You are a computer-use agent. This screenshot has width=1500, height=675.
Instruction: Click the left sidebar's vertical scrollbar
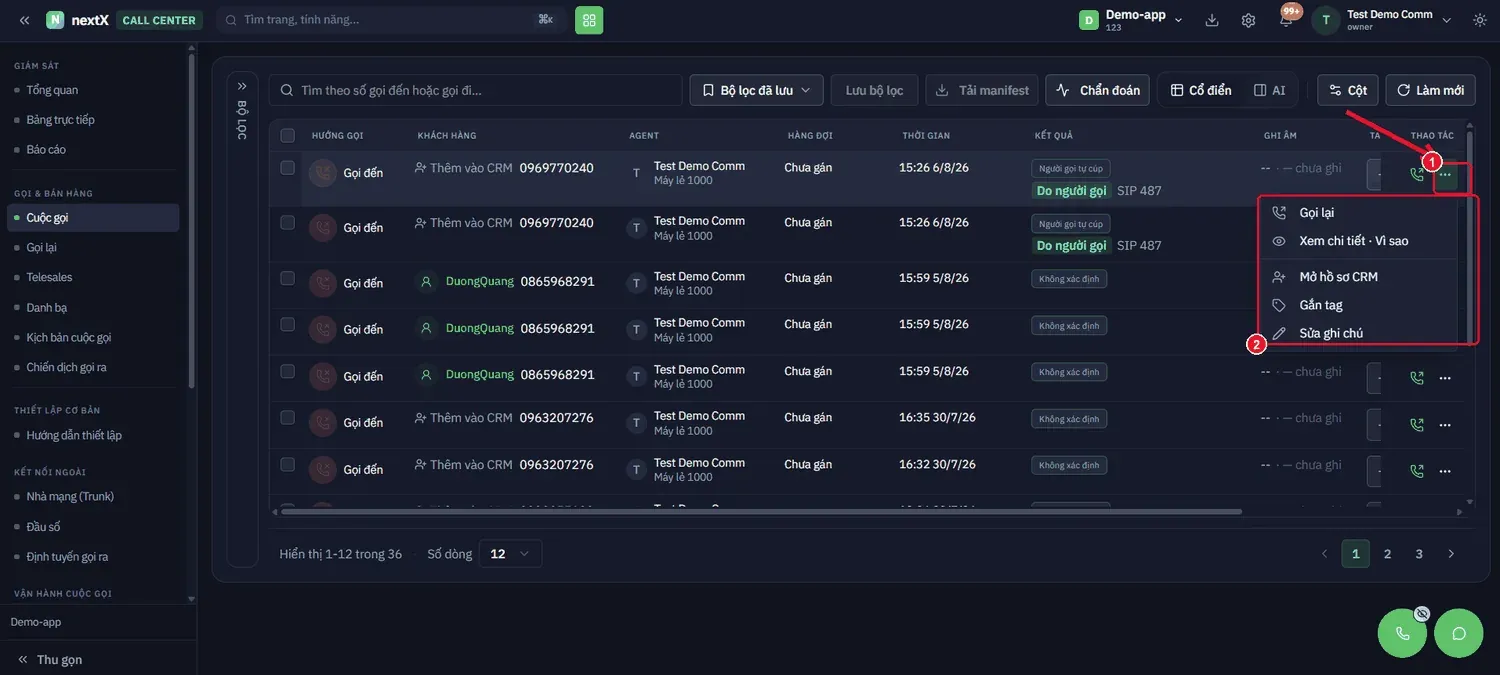[x=191, y=220]
